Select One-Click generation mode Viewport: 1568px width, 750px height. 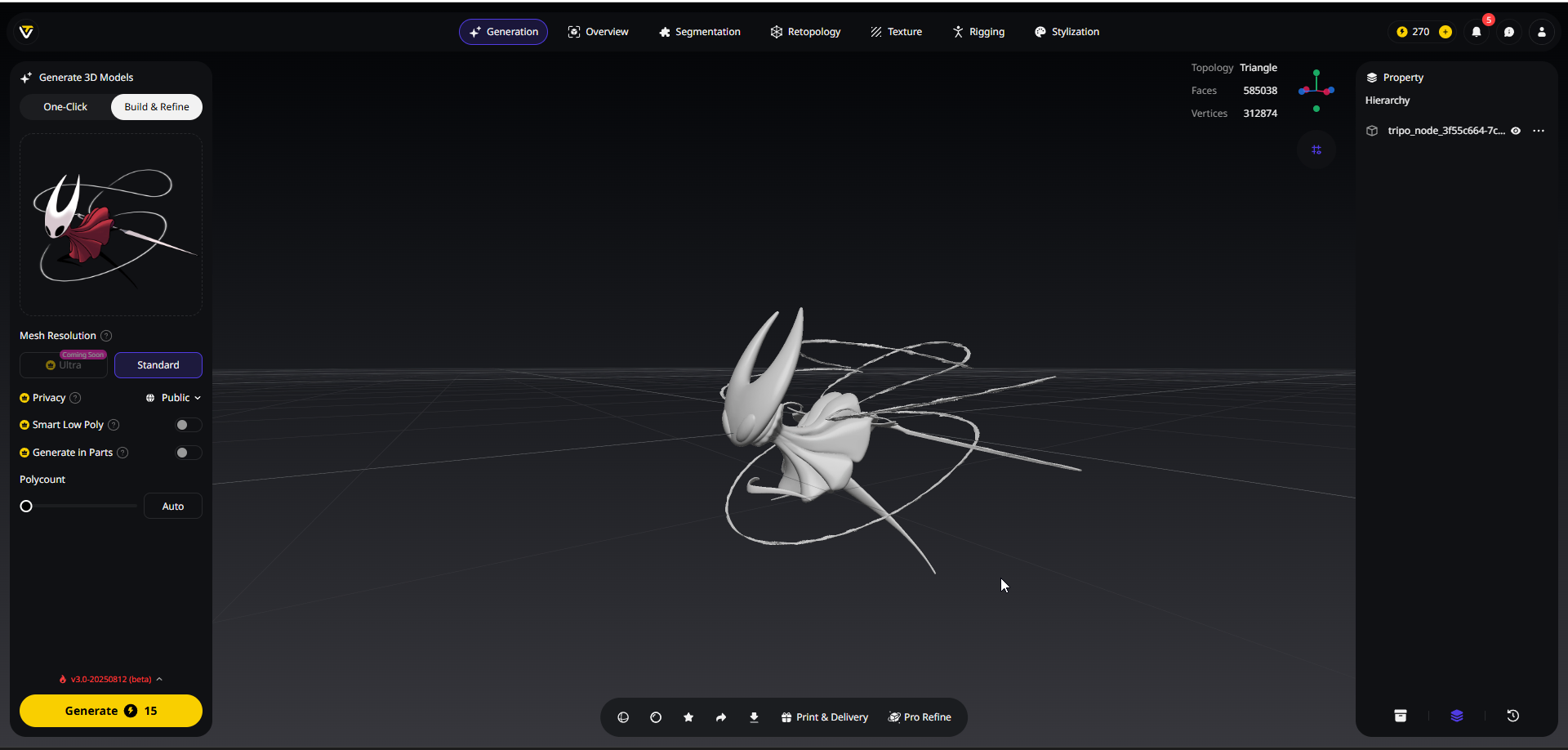tap(65, 107)
